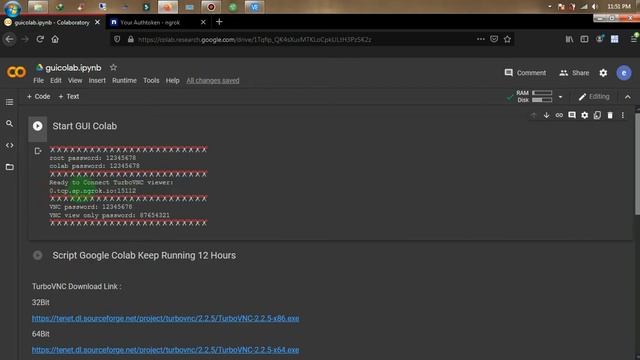640x360 pixels.
Task: Open the code snippets sidebar icon
Action: pyautogui.click(x=9, y=145)
